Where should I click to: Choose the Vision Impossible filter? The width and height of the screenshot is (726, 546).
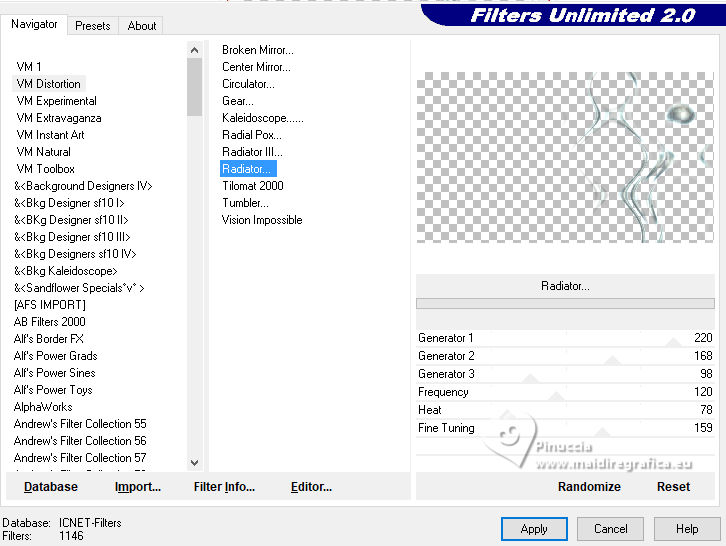pyautogui.click(x=262, y=220)
